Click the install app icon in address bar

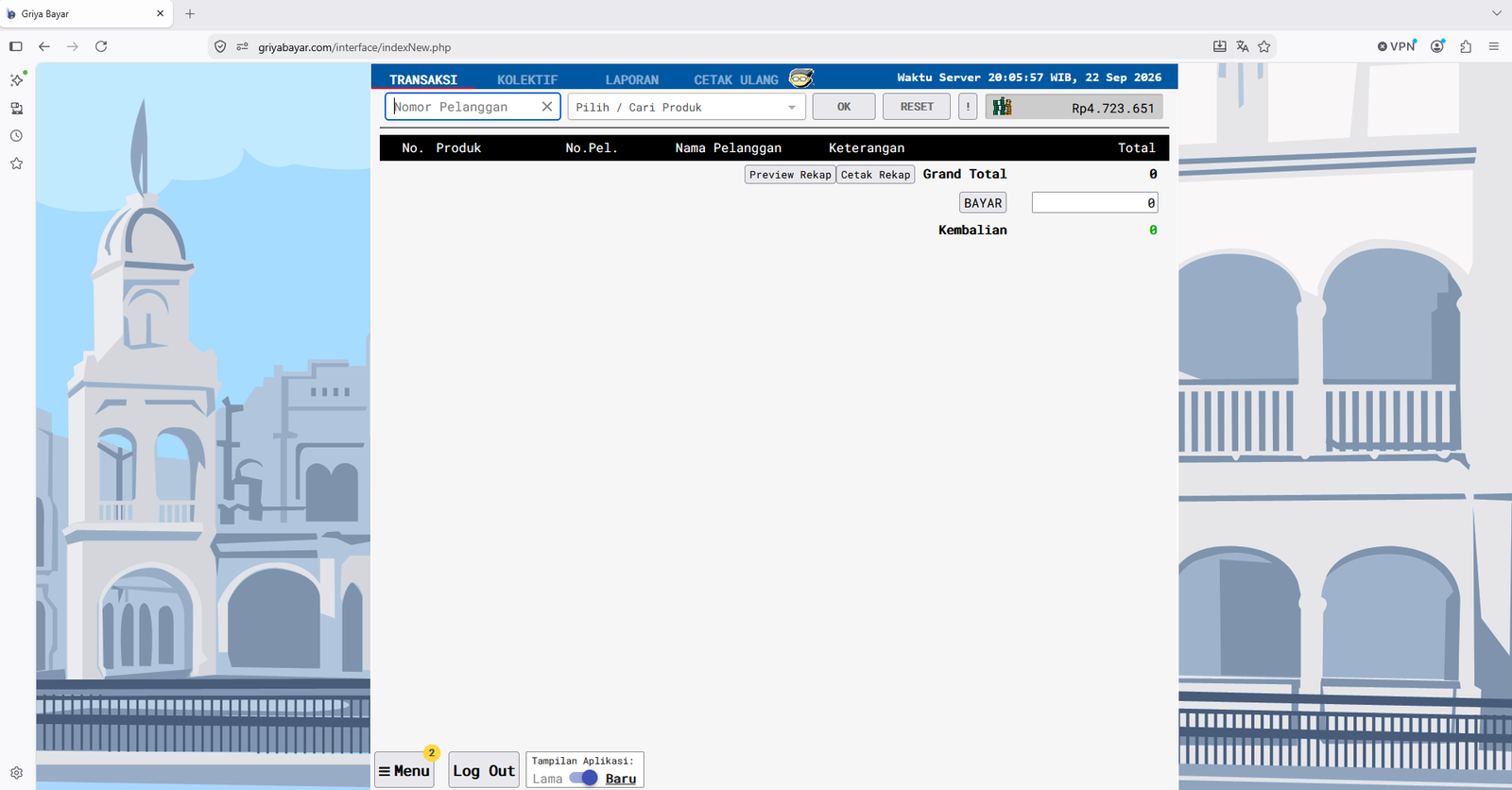click(1220, 46)
